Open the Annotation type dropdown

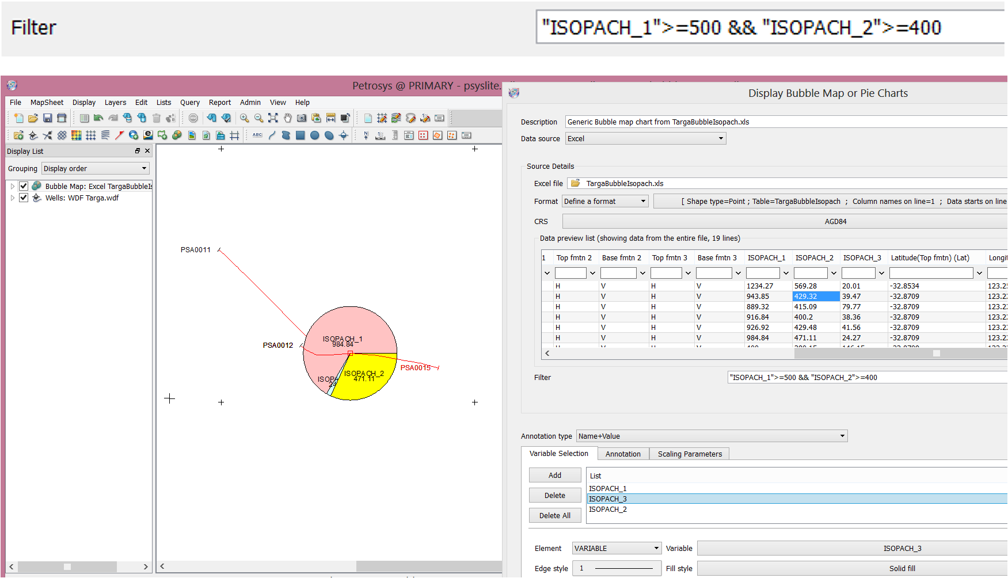pyautogui.click(x=711, y=436)
